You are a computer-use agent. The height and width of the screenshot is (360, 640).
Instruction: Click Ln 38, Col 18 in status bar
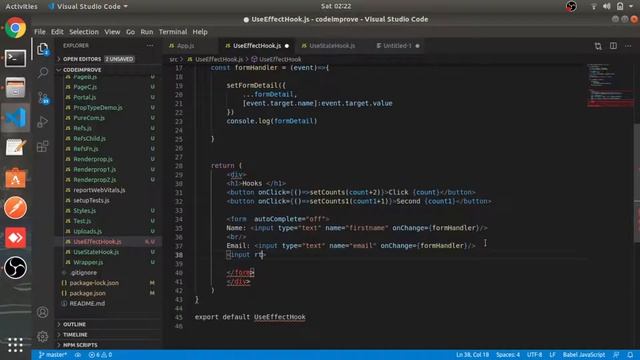click(472, 355)
